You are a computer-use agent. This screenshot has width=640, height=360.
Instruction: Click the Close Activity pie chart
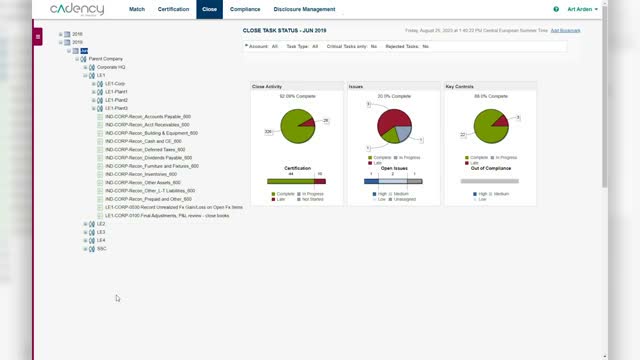[298, 126]
